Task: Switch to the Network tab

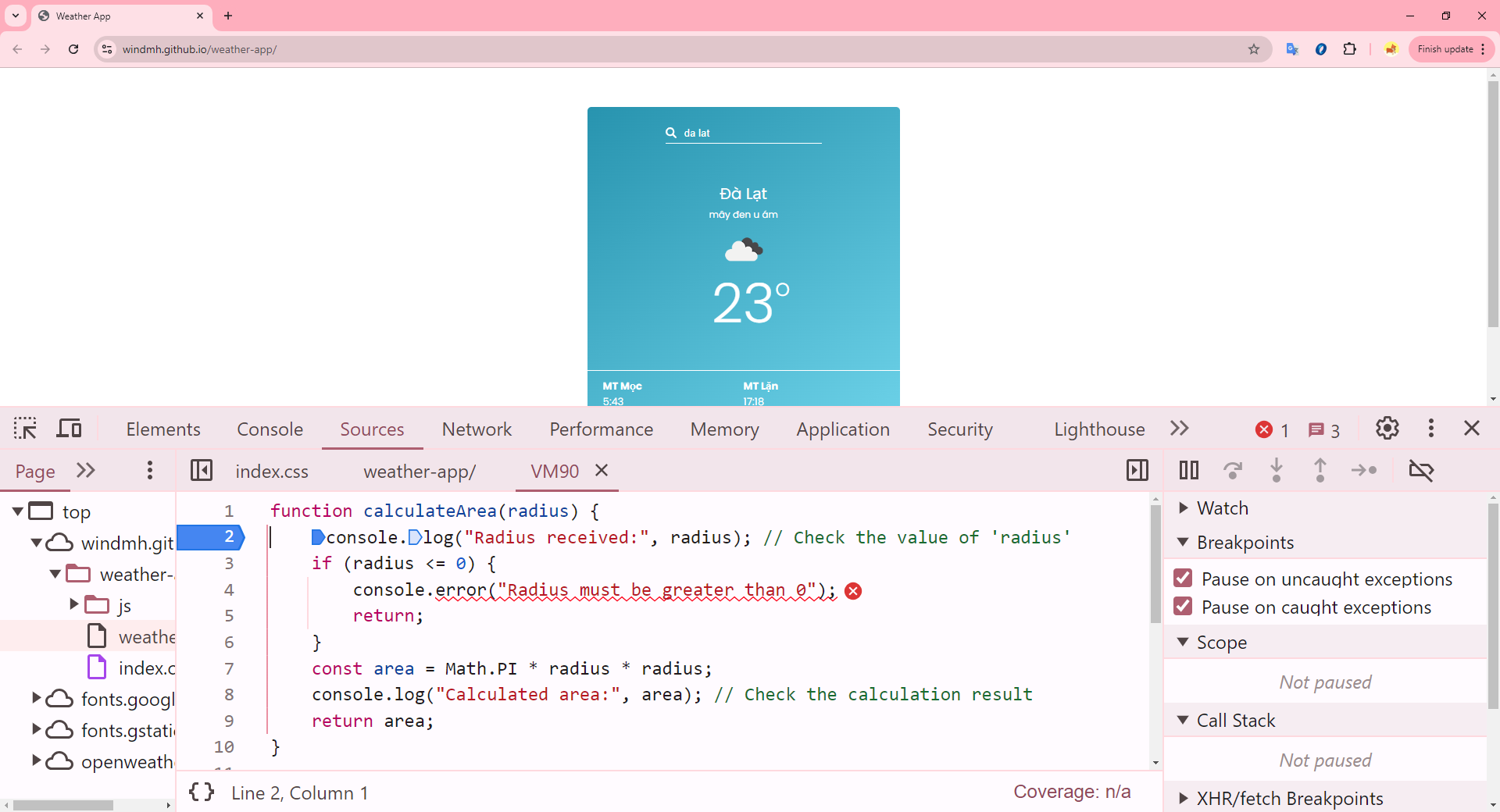Action: pyautogui.click(x=477, y=429)
